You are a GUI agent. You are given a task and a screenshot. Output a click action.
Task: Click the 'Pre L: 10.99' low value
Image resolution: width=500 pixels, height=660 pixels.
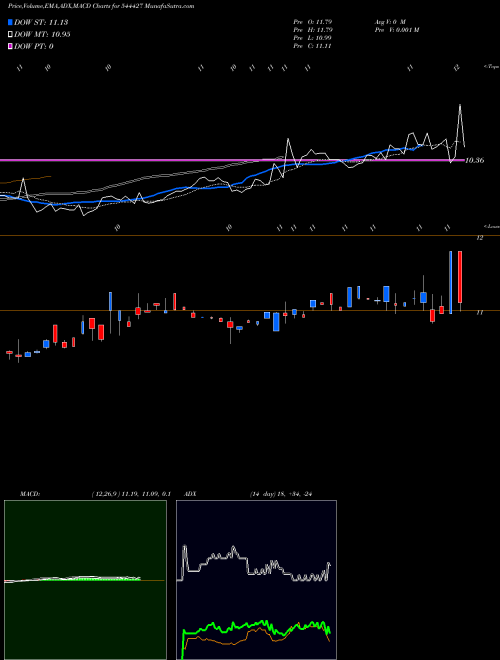[313, 38]
